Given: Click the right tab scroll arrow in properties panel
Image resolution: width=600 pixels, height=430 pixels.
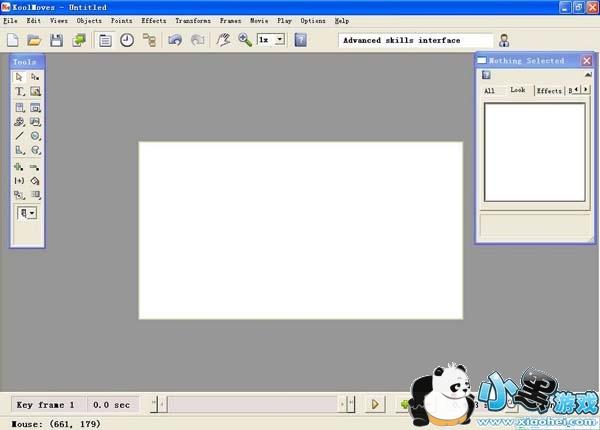Looking at the screenshot, I should pyautogui.click(x=586, y=90).
